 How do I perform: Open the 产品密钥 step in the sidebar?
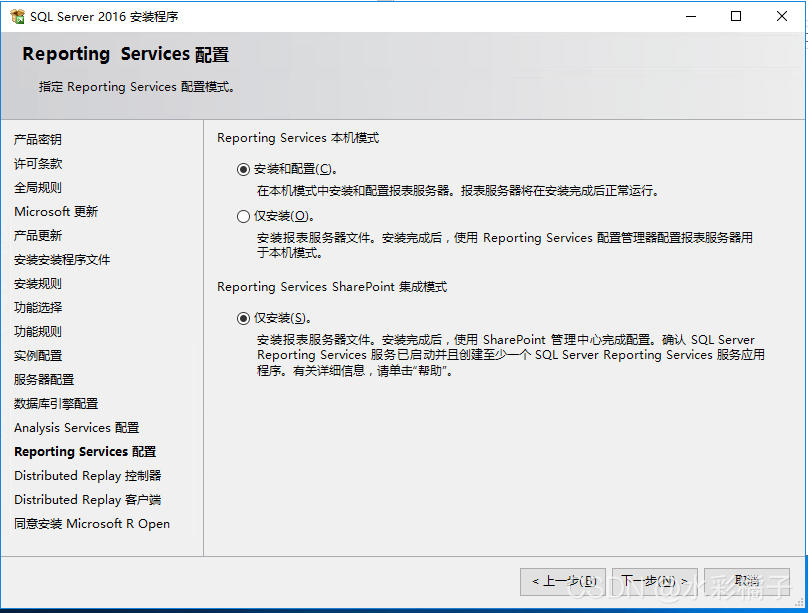(x=38, y=140)
